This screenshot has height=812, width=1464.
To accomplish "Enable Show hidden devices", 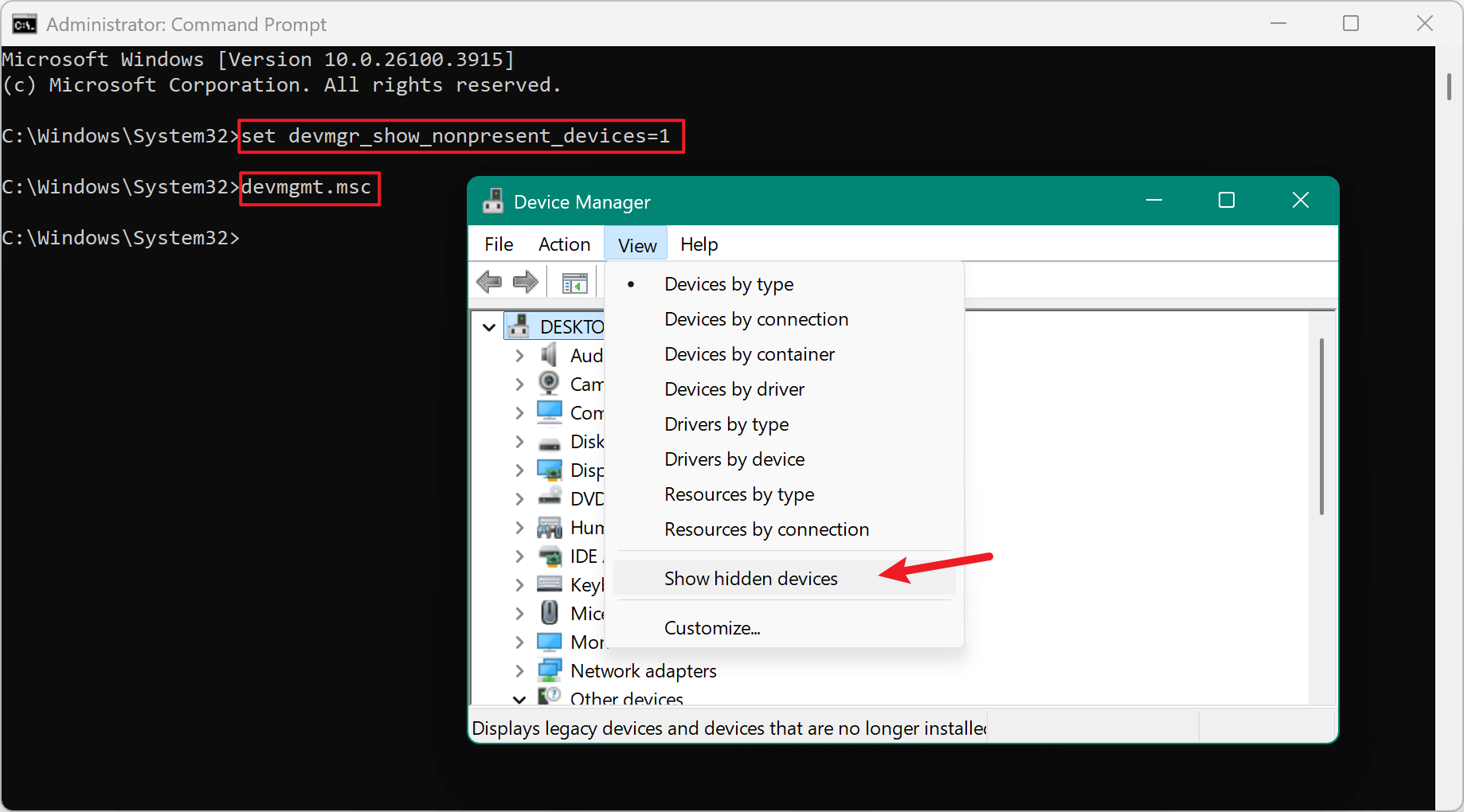I will click(750, 578).
